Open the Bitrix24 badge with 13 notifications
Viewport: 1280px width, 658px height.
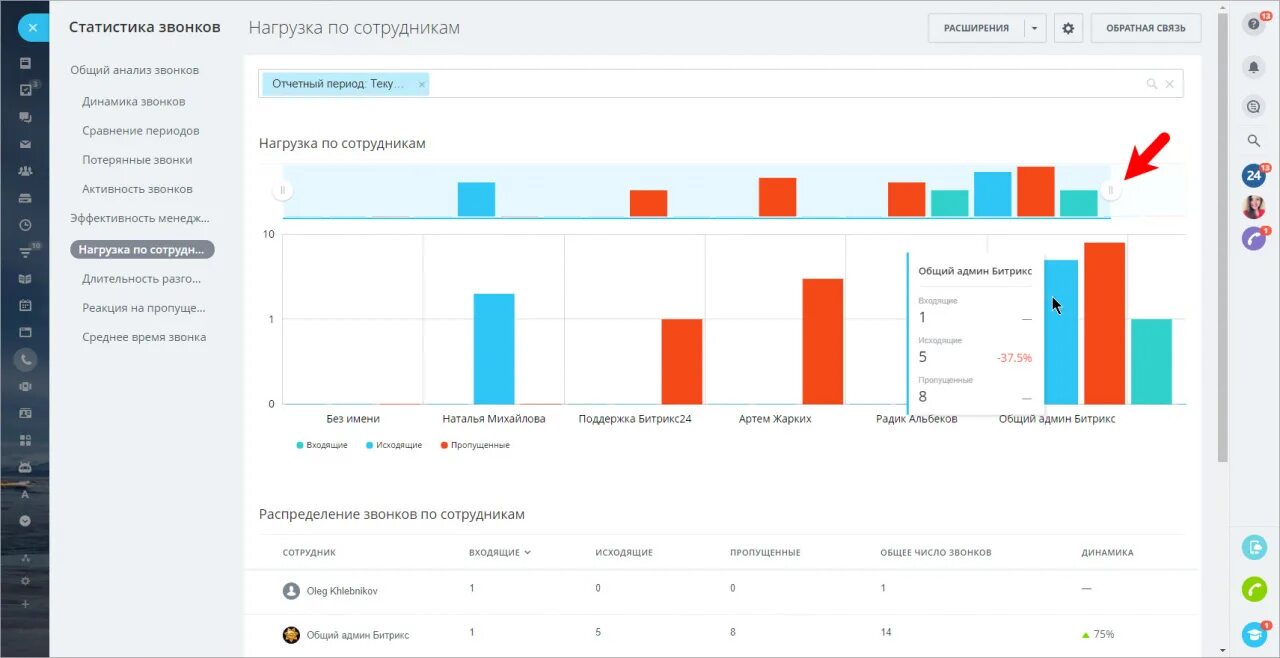point(1254,175)
